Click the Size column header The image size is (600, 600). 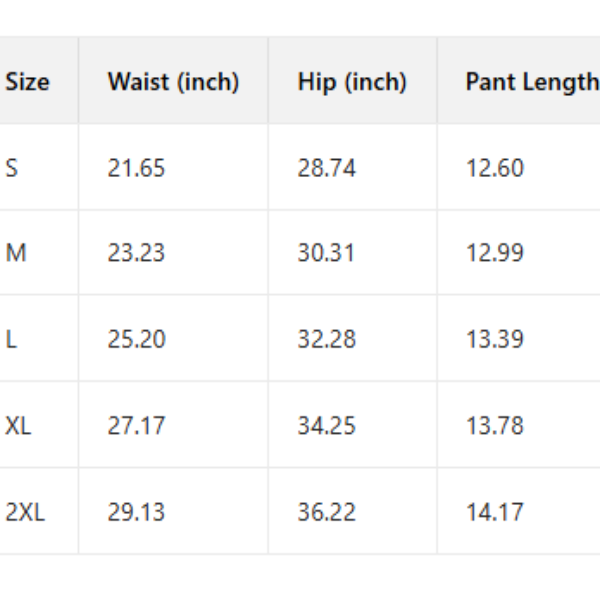(27, 82)
